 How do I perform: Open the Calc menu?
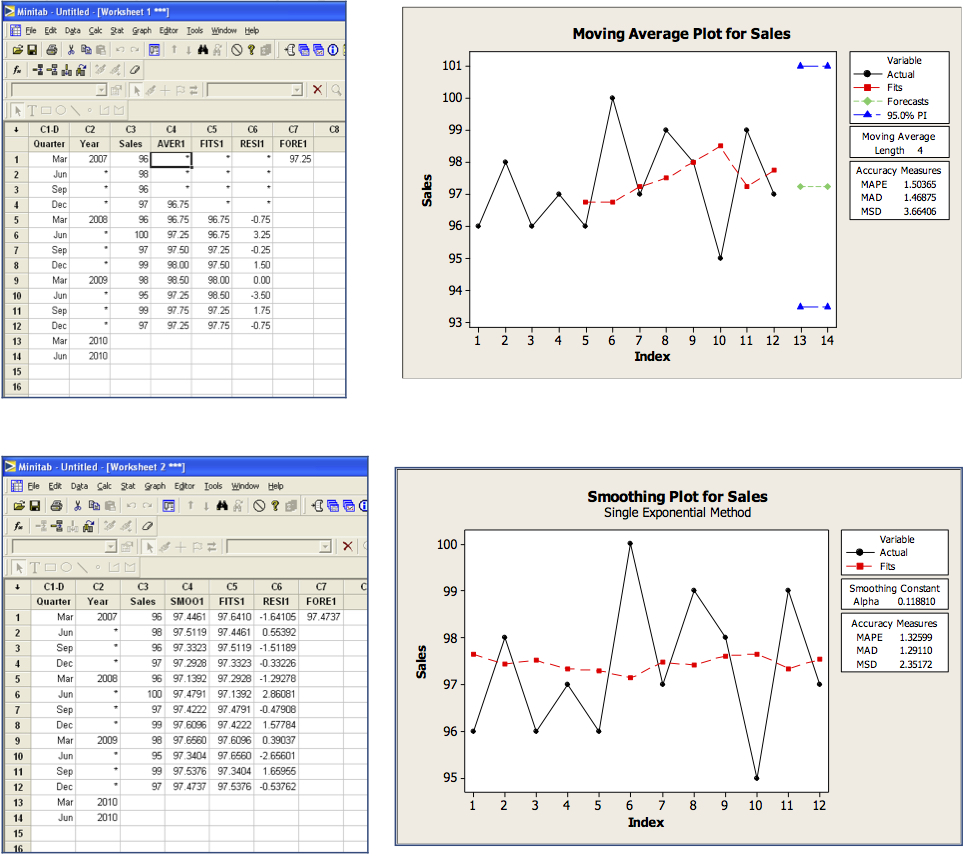tap(96, 31)
